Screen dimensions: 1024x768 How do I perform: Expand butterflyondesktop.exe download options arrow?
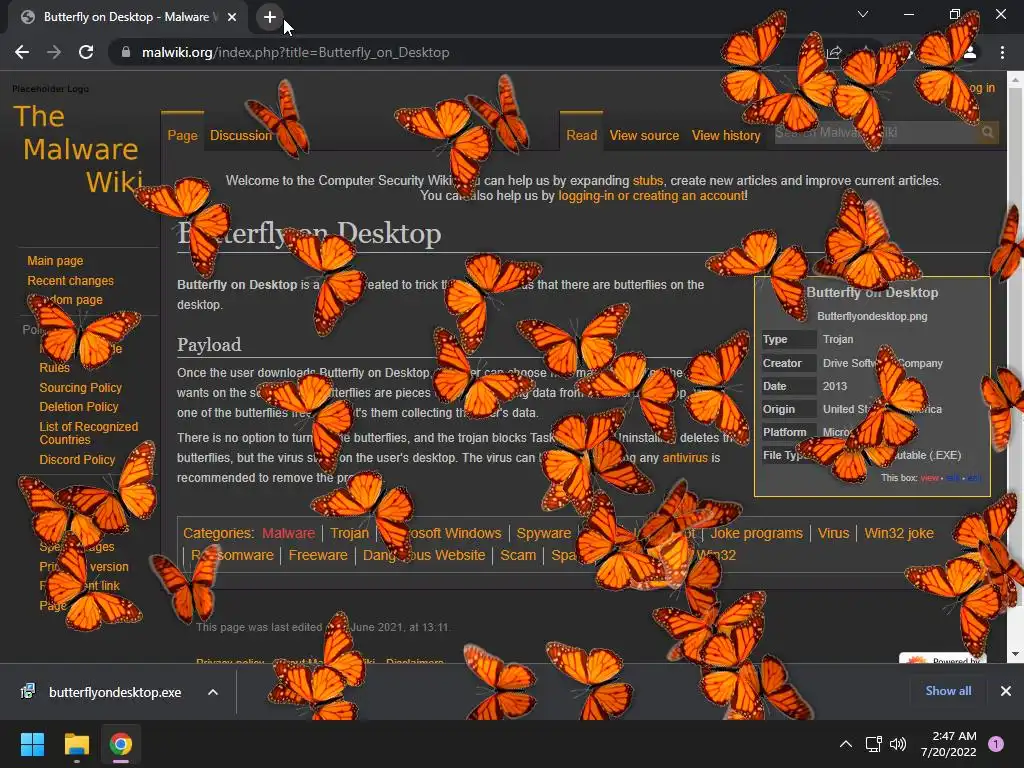(213, 692)
